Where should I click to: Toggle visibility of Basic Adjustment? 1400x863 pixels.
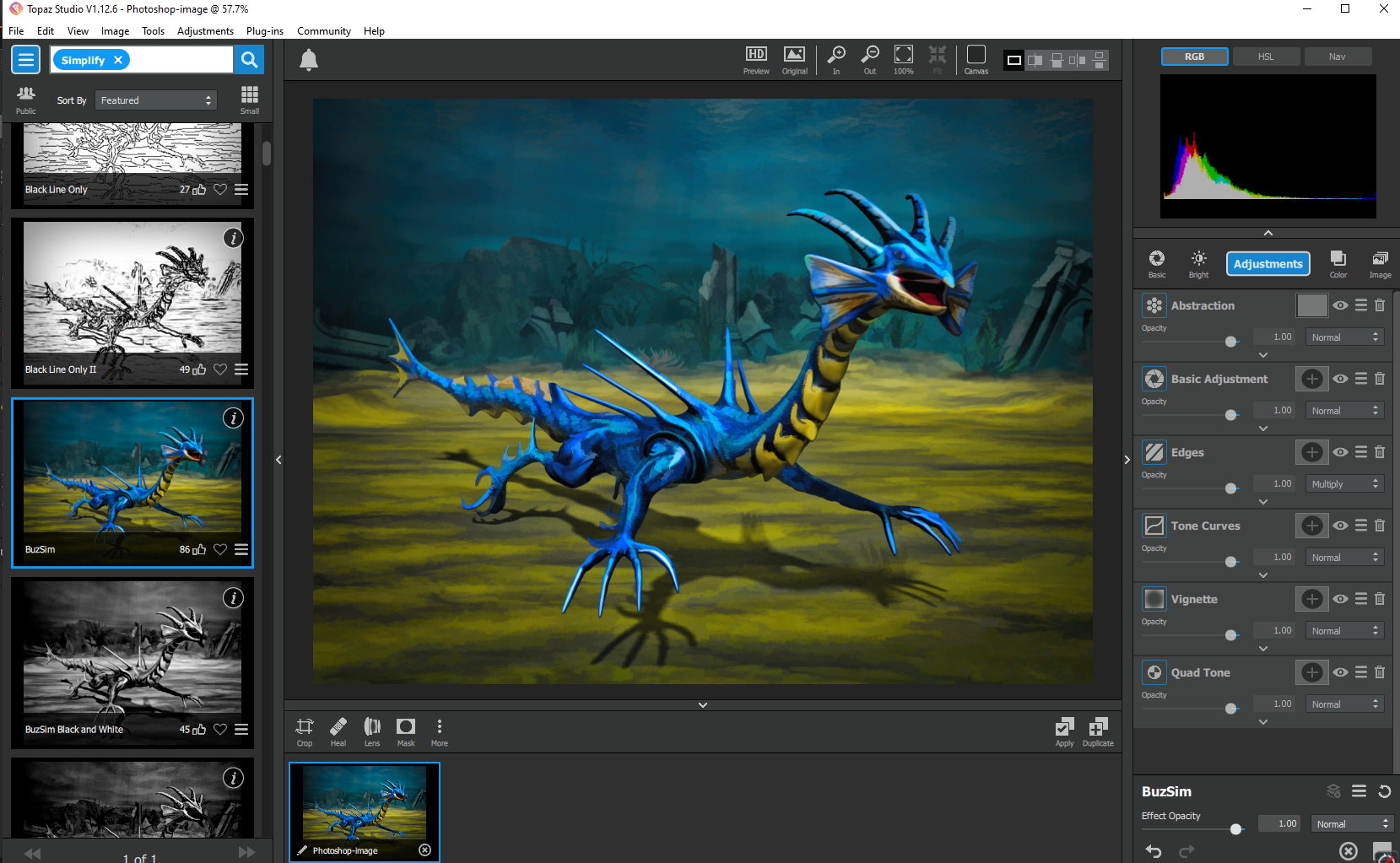coord(1341,379)
